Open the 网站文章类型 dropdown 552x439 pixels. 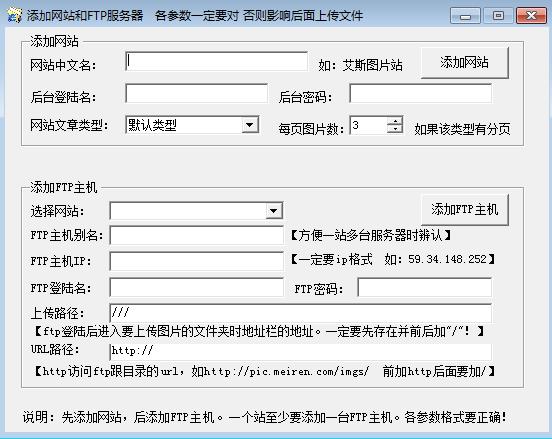point(250,125)
